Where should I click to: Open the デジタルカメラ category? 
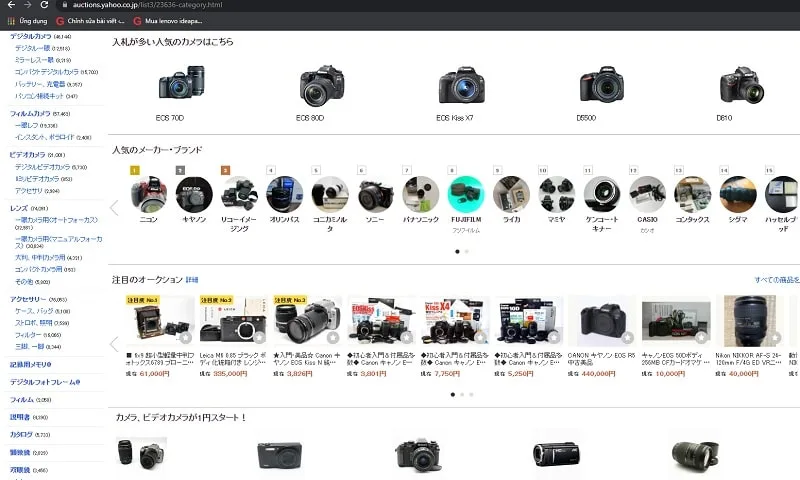[x=31, y=36]
